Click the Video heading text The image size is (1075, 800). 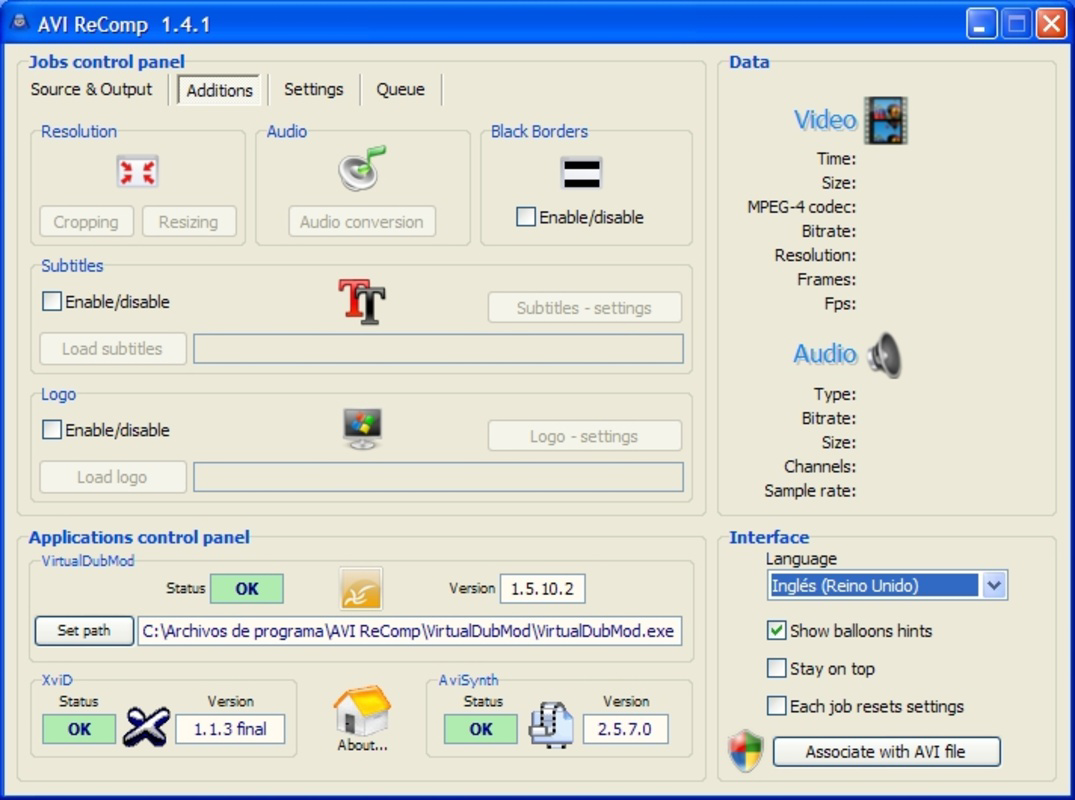pos(825,120)
